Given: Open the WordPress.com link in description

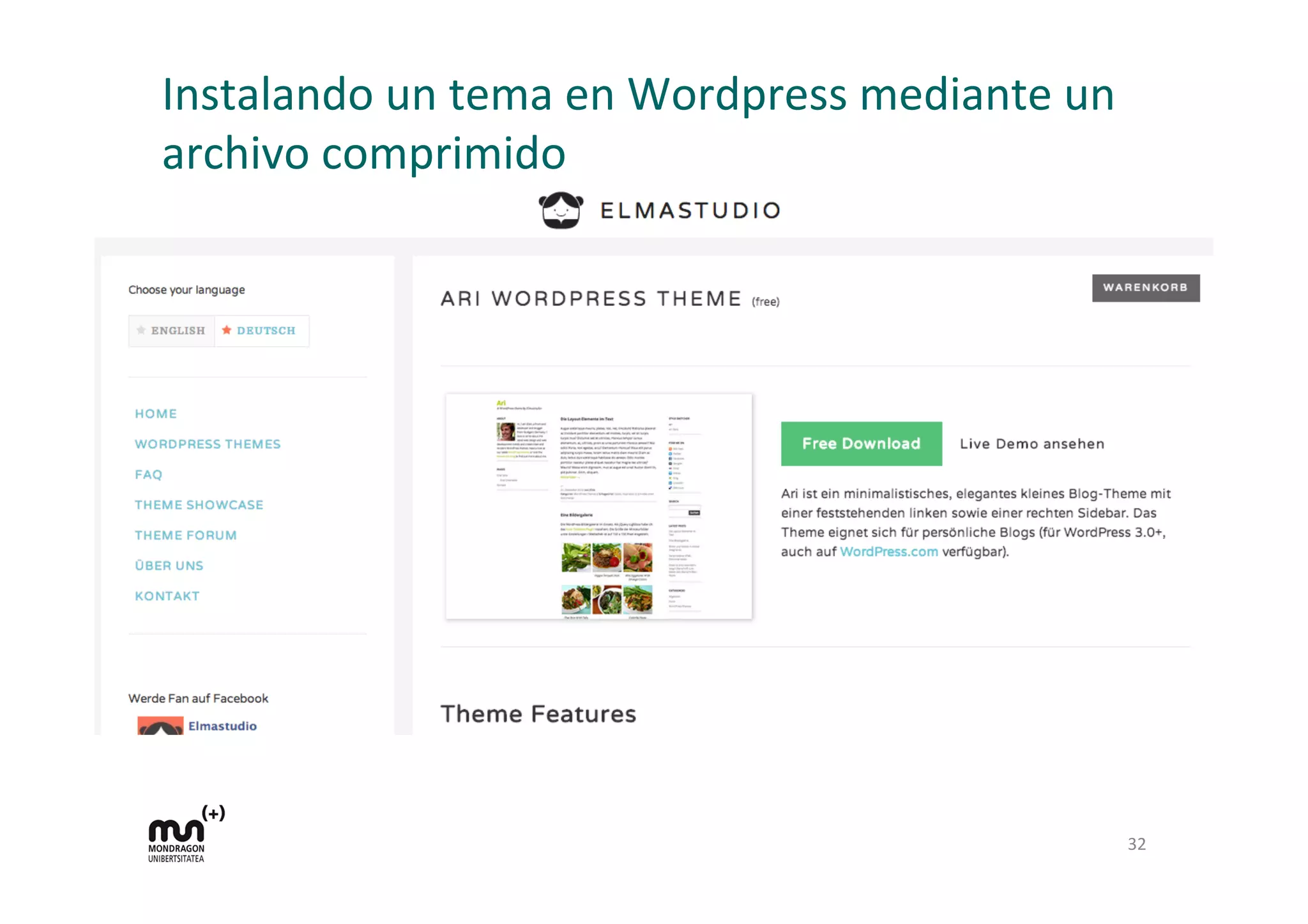Looking at the screenshot, I should point(888,552).
